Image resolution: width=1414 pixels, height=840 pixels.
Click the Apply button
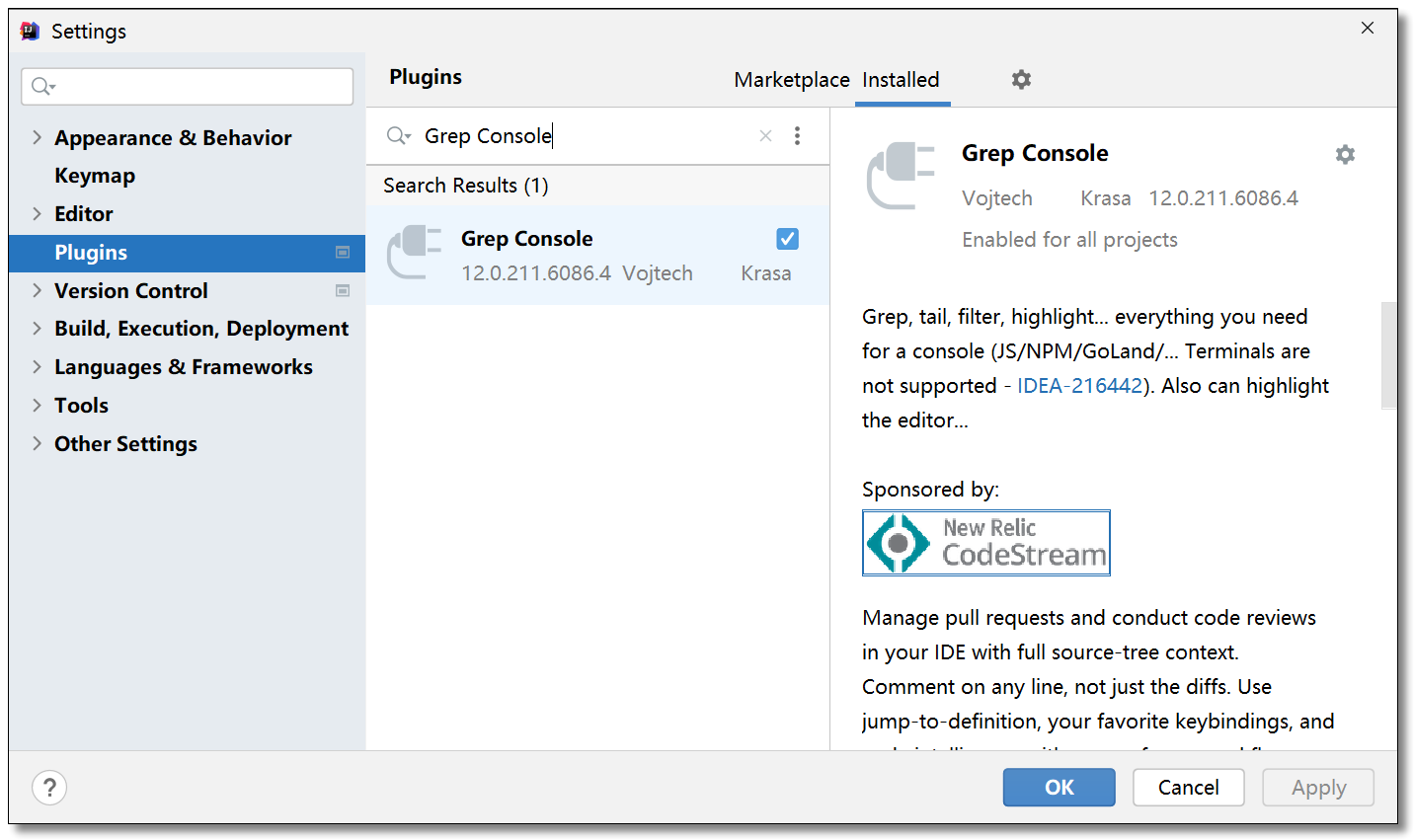click(1318, 788)
